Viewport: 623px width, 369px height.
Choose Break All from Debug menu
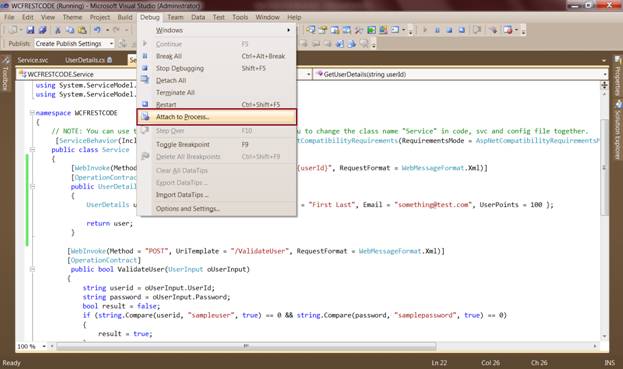[217, 56]
